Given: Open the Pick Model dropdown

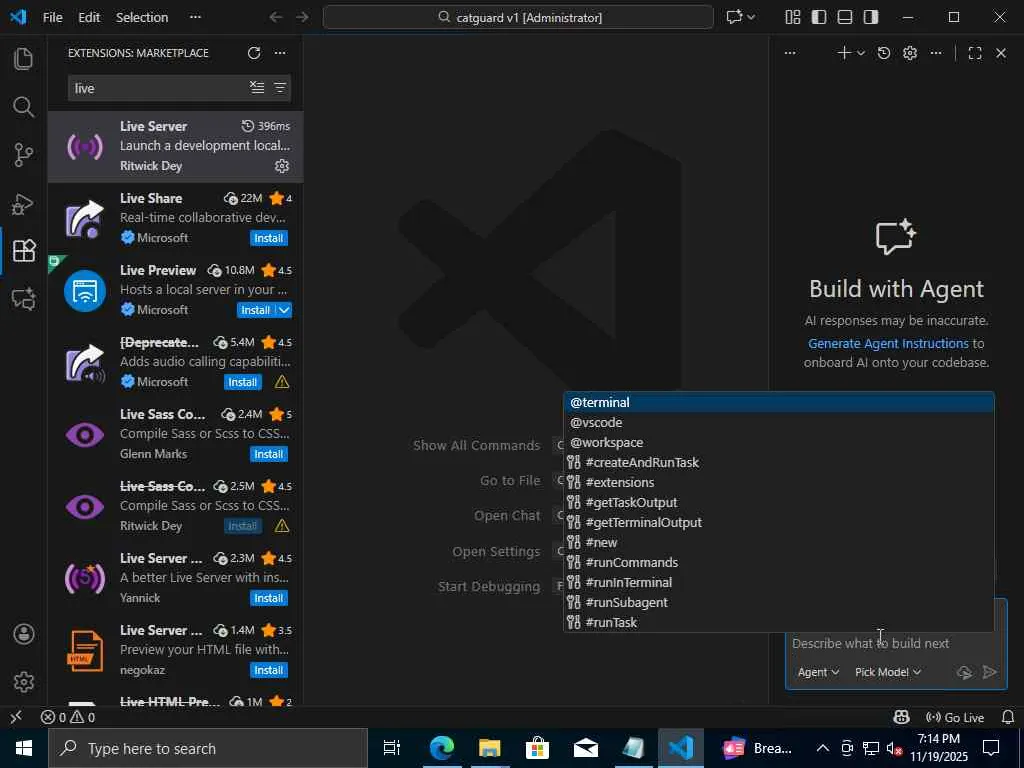Looking at the screenshot, I should coord(888,672).
